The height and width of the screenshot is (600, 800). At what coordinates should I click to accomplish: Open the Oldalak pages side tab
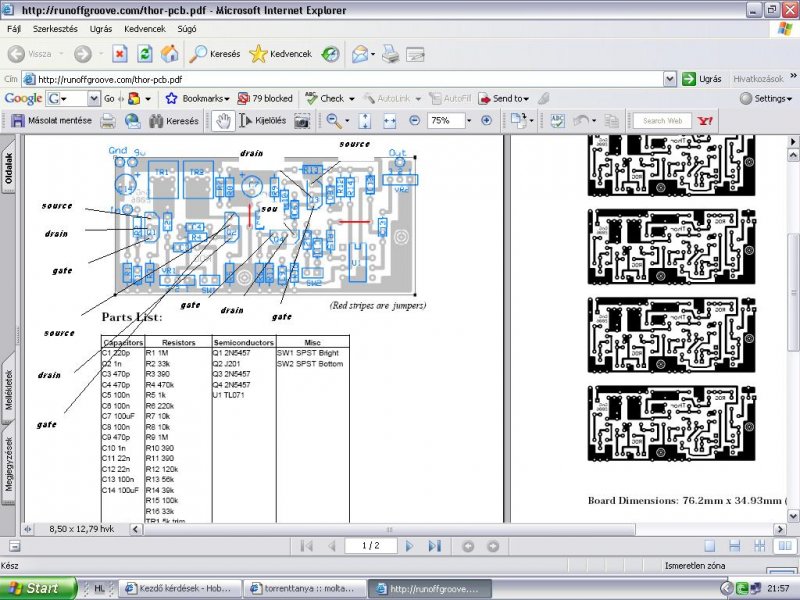9,168
